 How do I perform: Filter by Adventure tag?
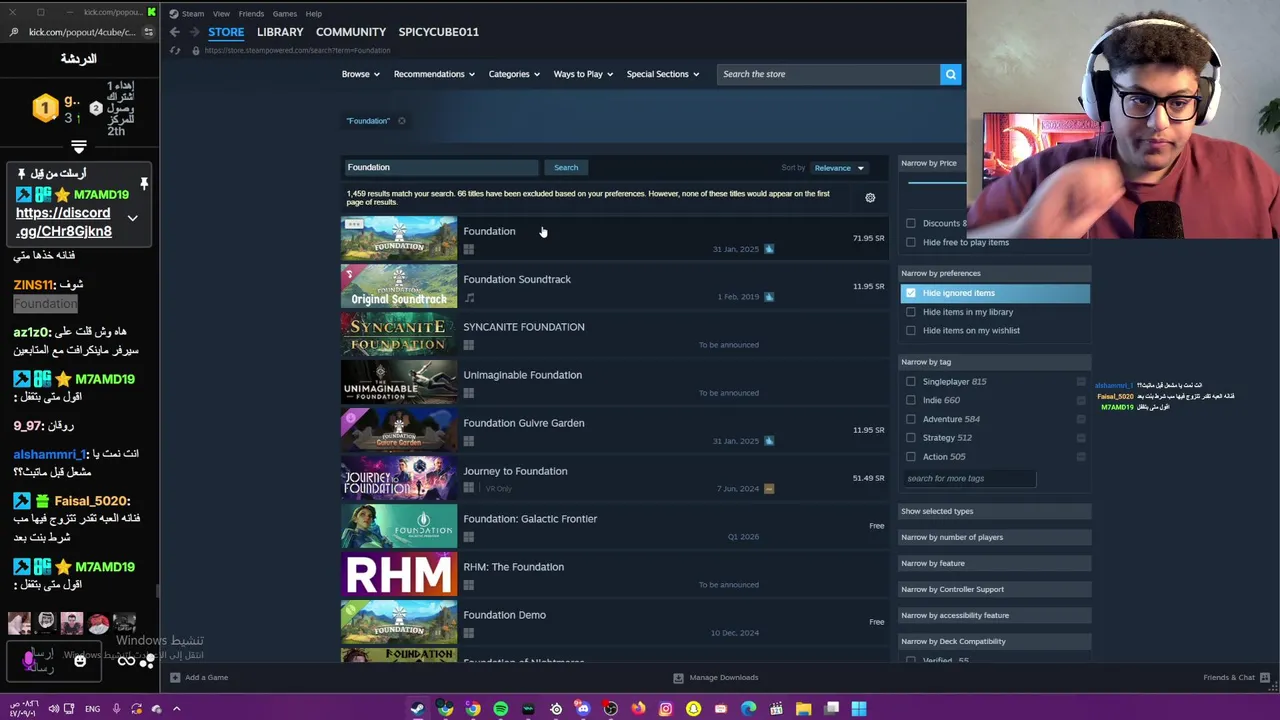(910, 419)
